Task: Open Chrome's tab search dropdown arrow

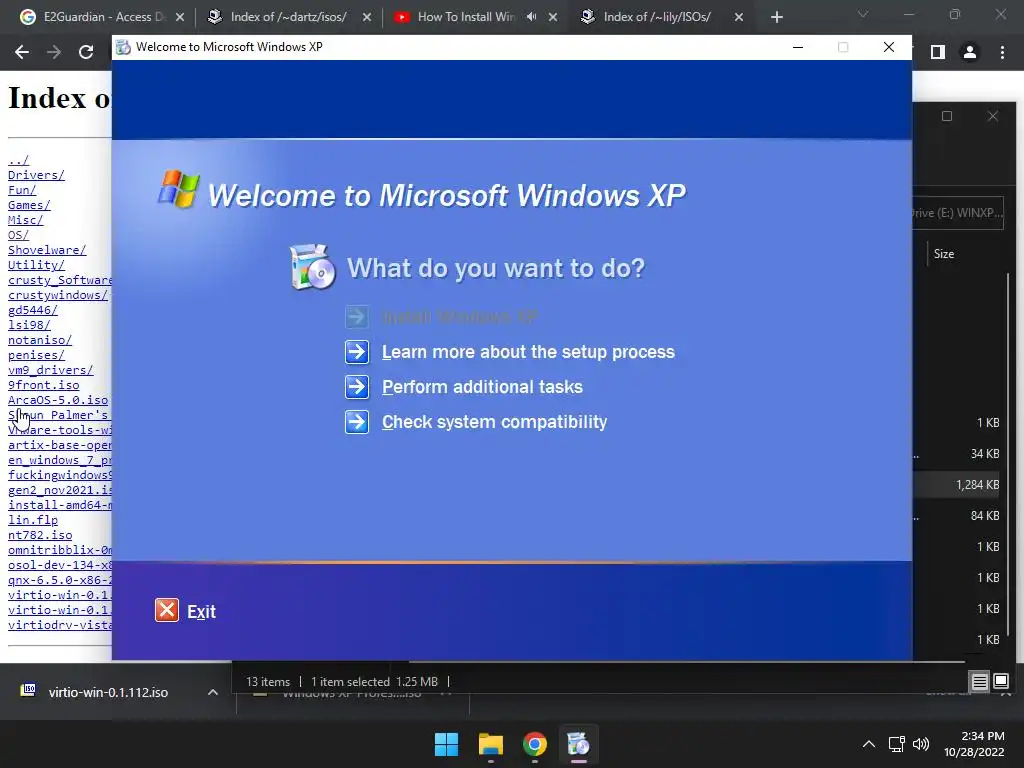Action: (863, 14)
